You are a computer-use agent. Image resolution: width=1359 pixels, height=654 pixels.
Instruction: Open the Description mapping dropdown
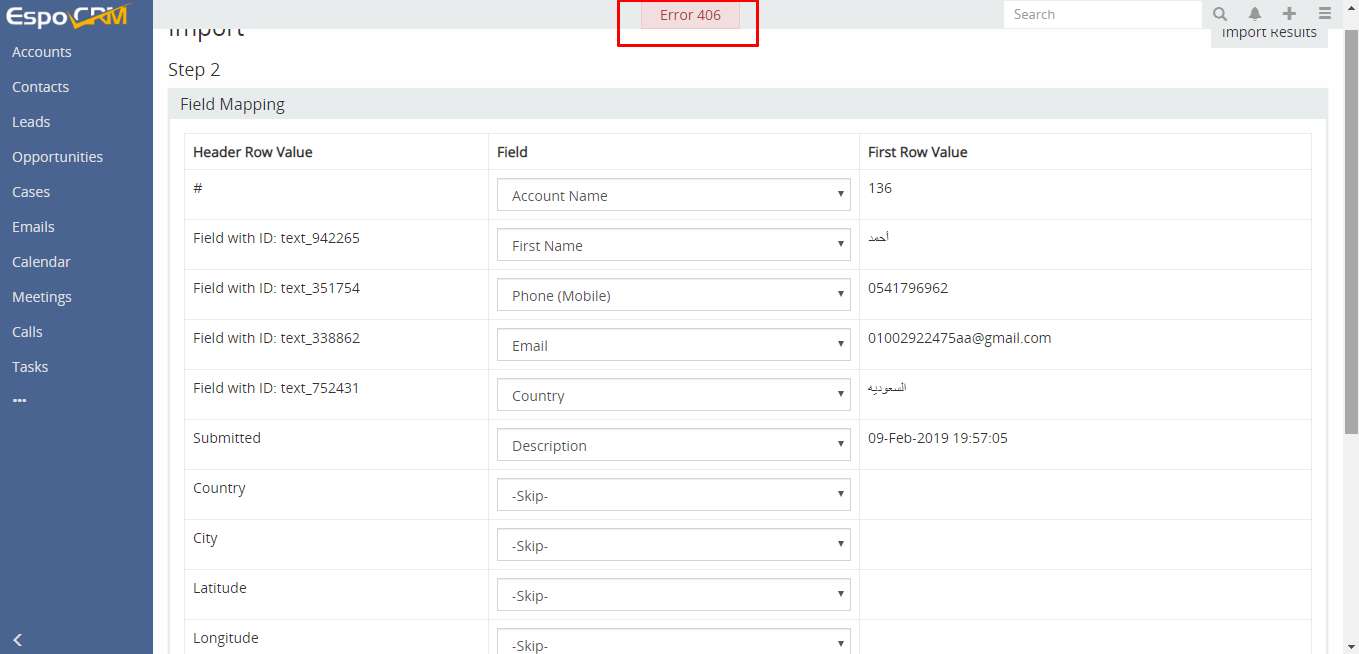click(673, 446)
